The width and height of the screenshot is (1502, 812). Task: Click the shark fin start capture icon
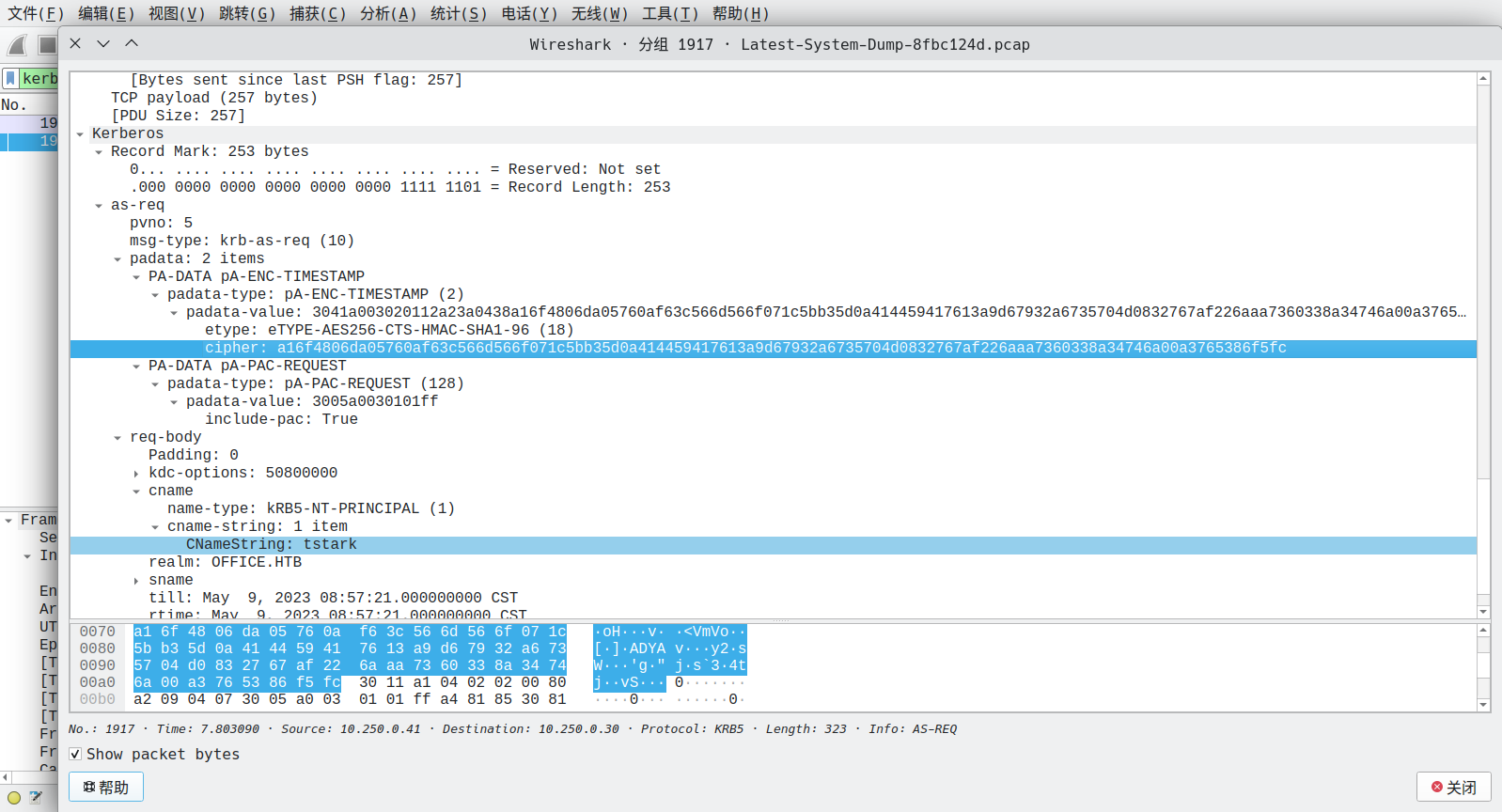point(18,44)
